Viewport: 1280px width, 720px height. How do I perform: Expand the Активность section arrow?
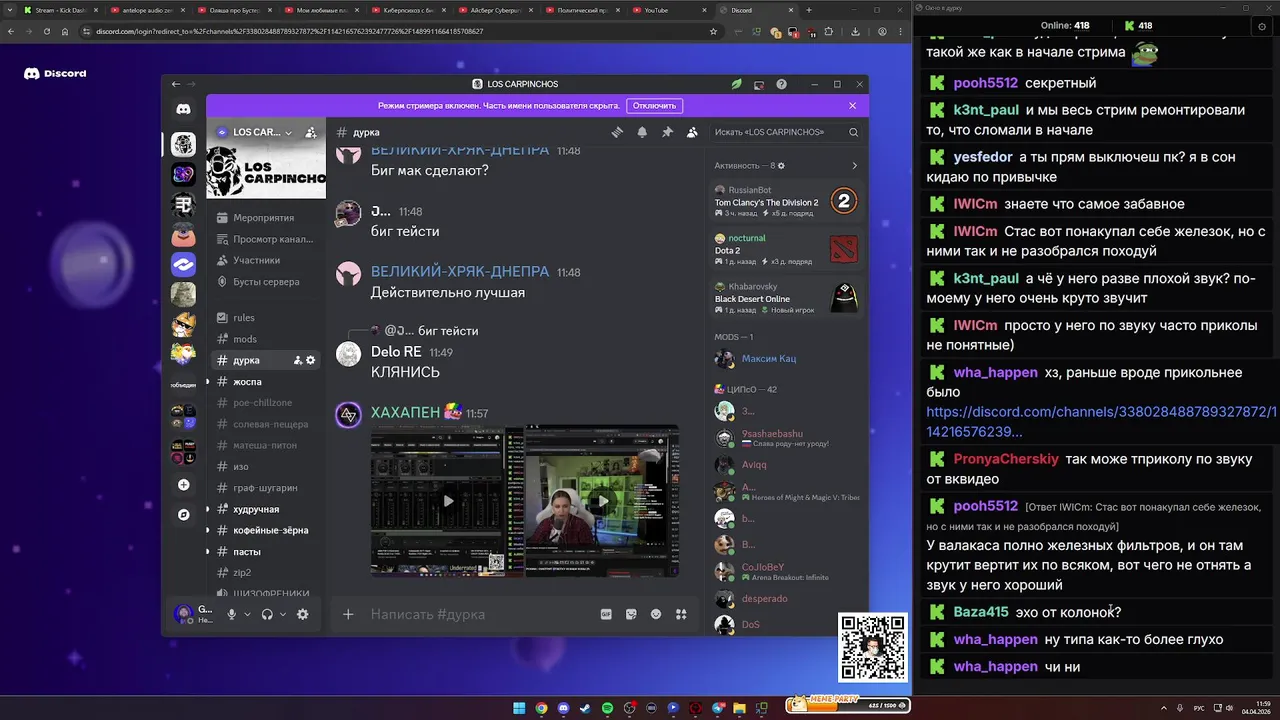(x=854, y=166)
